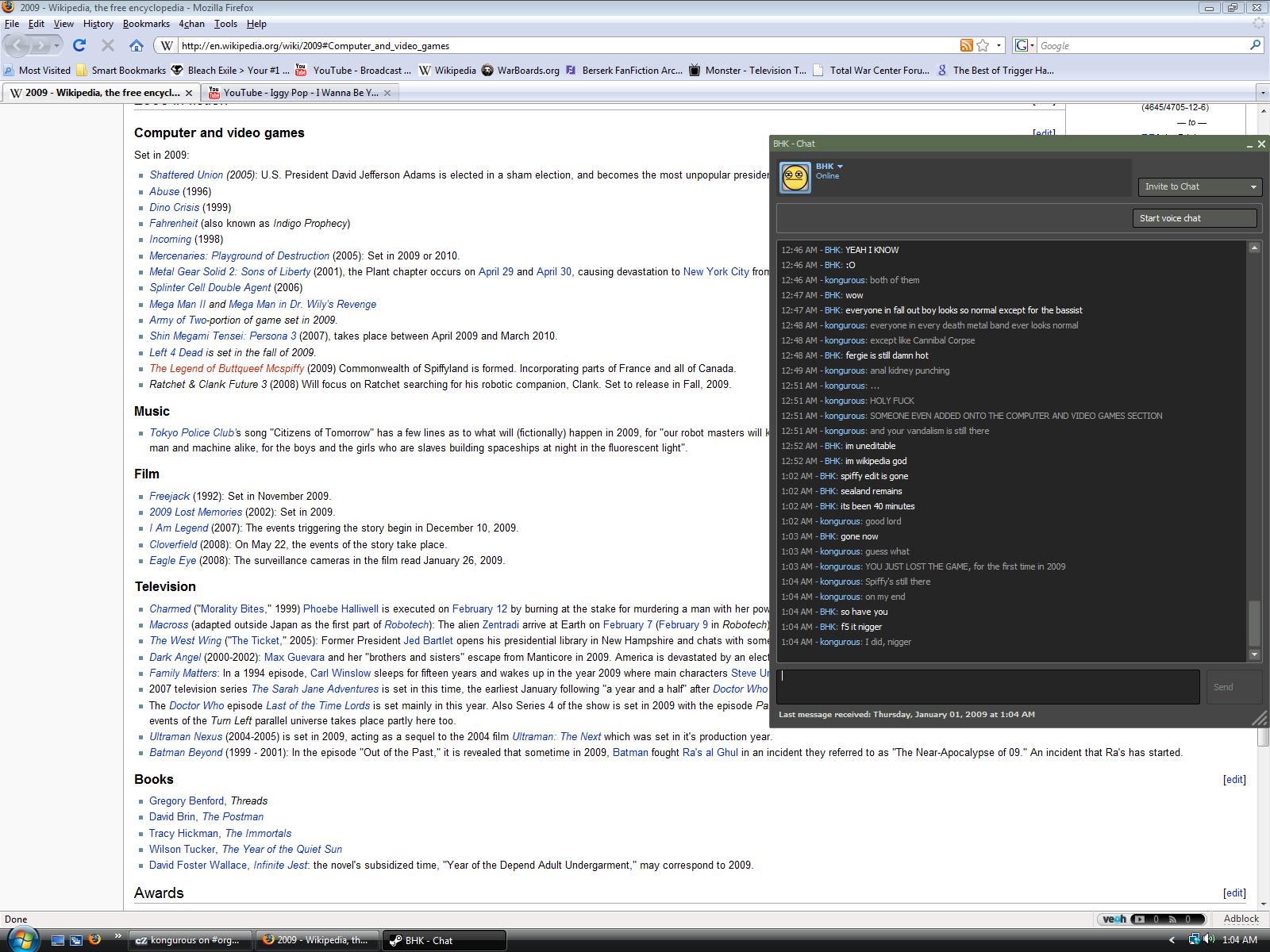This screenshot has height=952, width=1270.
Task: Open the History menu
Action: pos(98,24)
